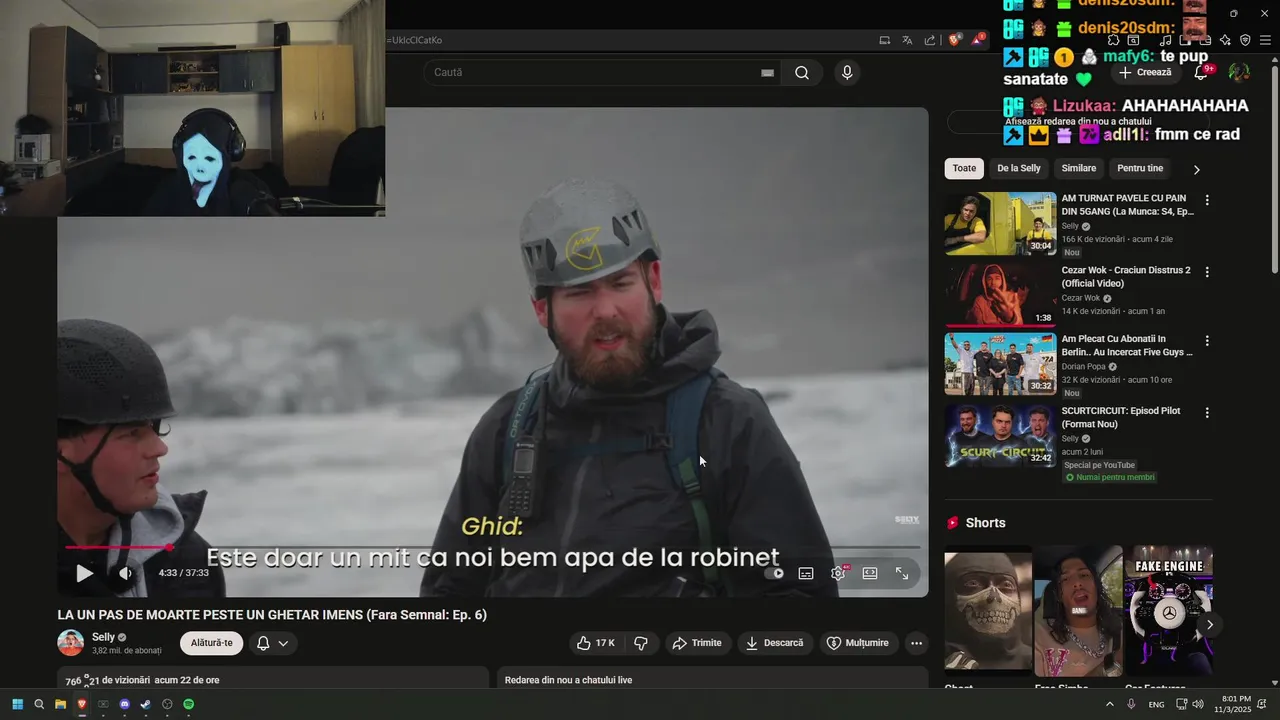Open Windows taskbar search

[39, 704]
